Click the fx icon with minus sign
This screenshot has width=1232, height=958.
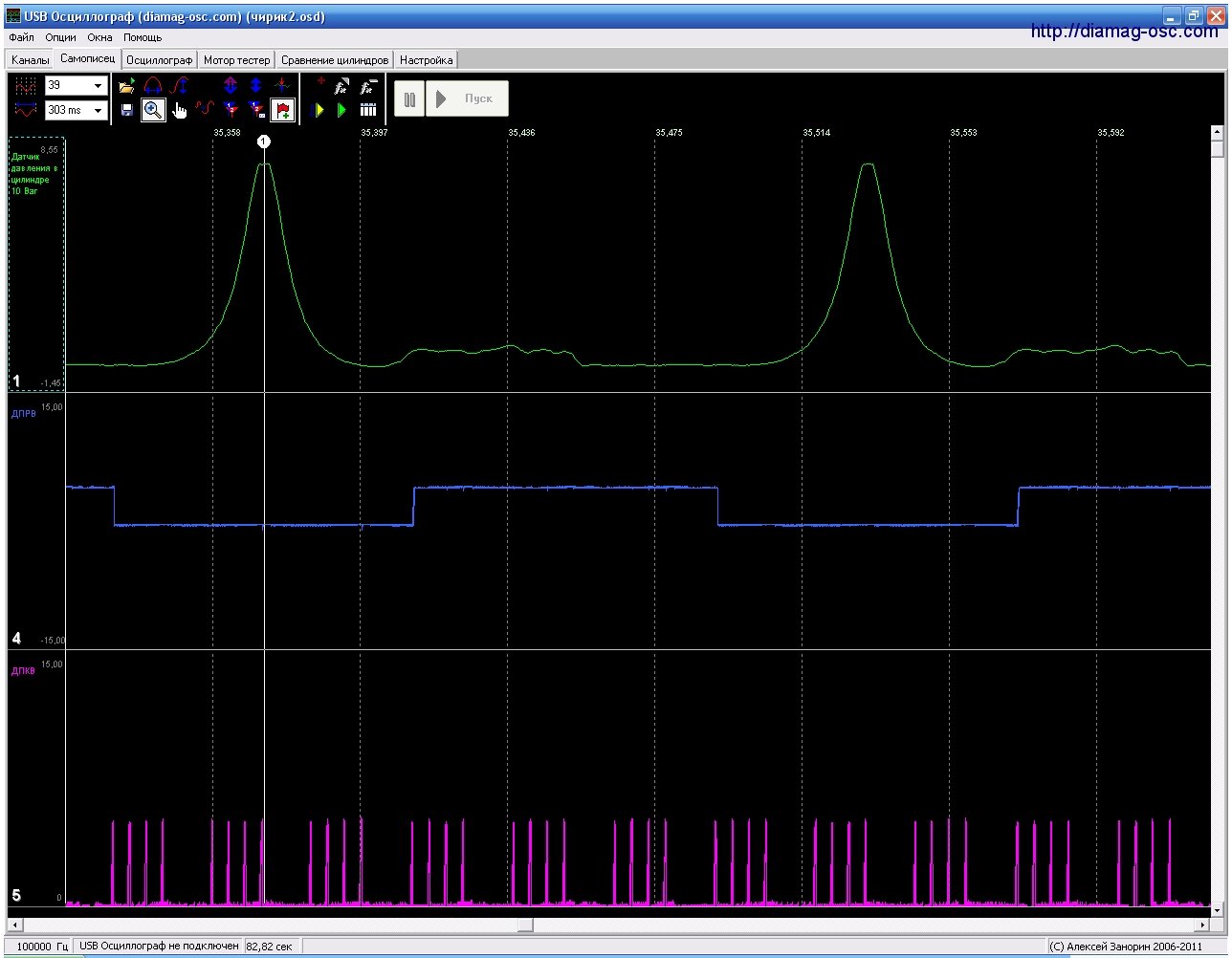[368, 86]
